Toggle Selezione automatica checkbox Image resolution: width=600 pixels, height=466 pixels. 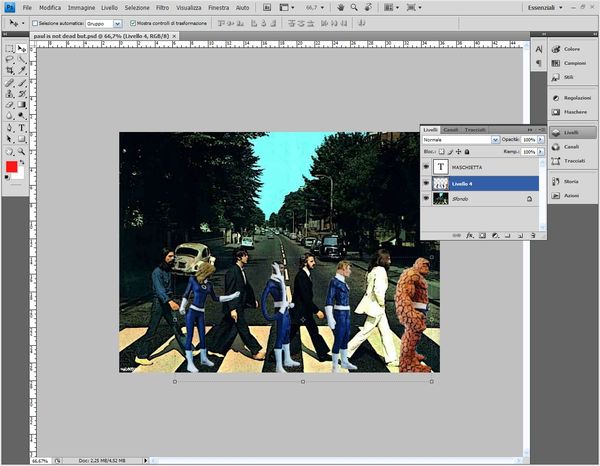35,23
